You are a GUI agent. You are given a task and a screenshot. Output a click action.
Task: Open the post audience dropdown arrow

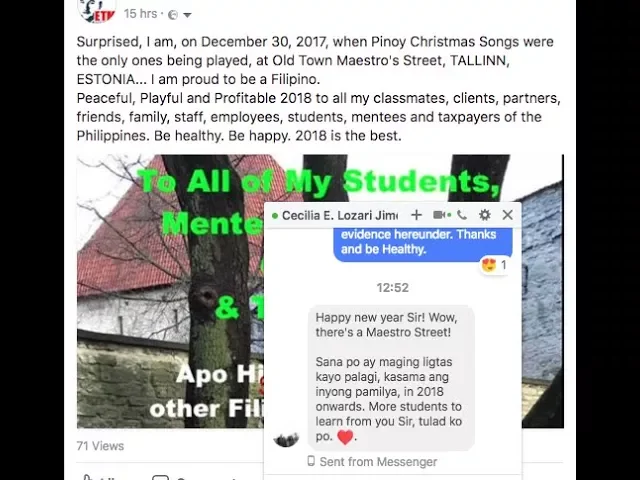click(187, 15)
